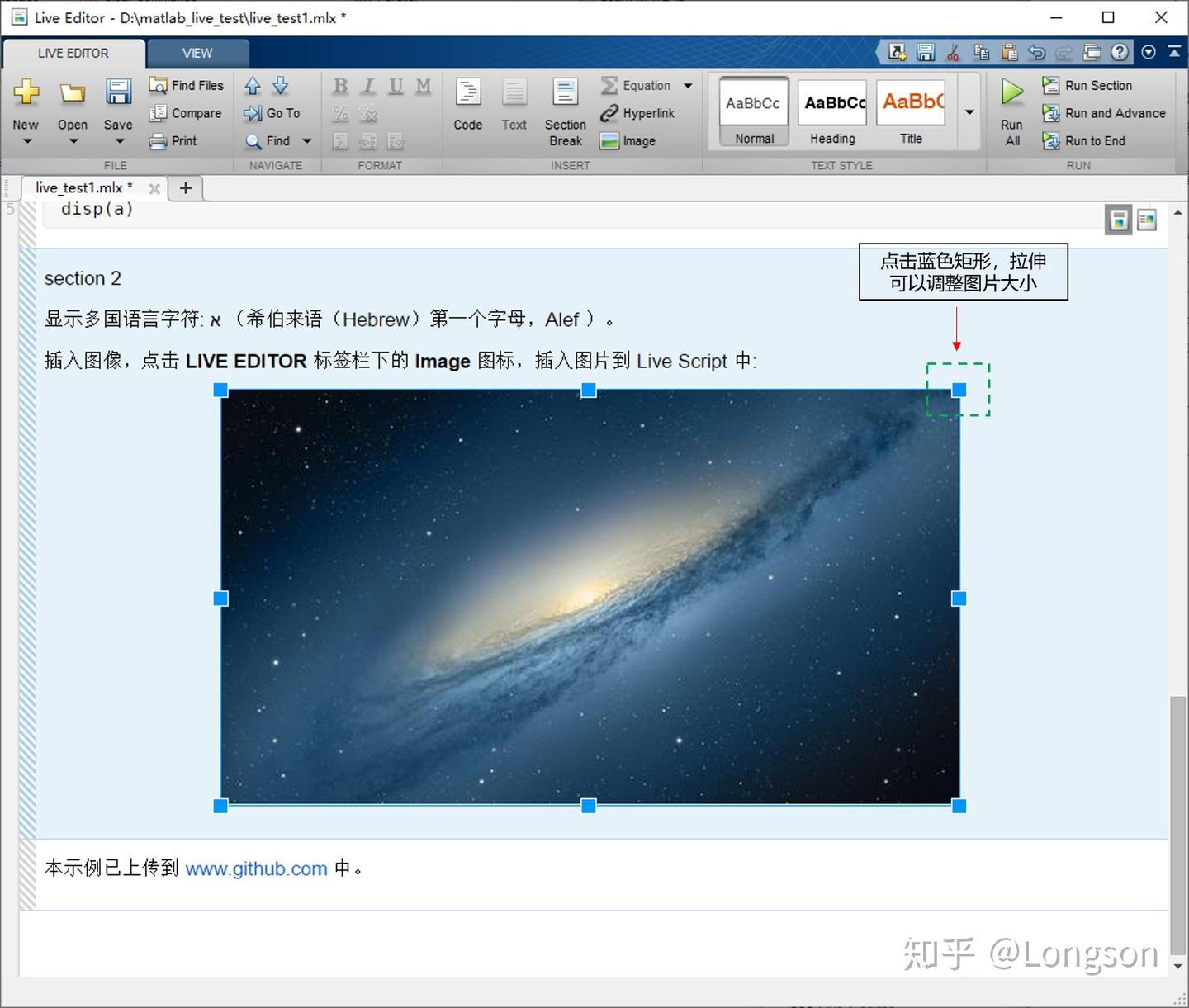
Task: Select the live_test1.mlx document tab
Action: [83, 187]
